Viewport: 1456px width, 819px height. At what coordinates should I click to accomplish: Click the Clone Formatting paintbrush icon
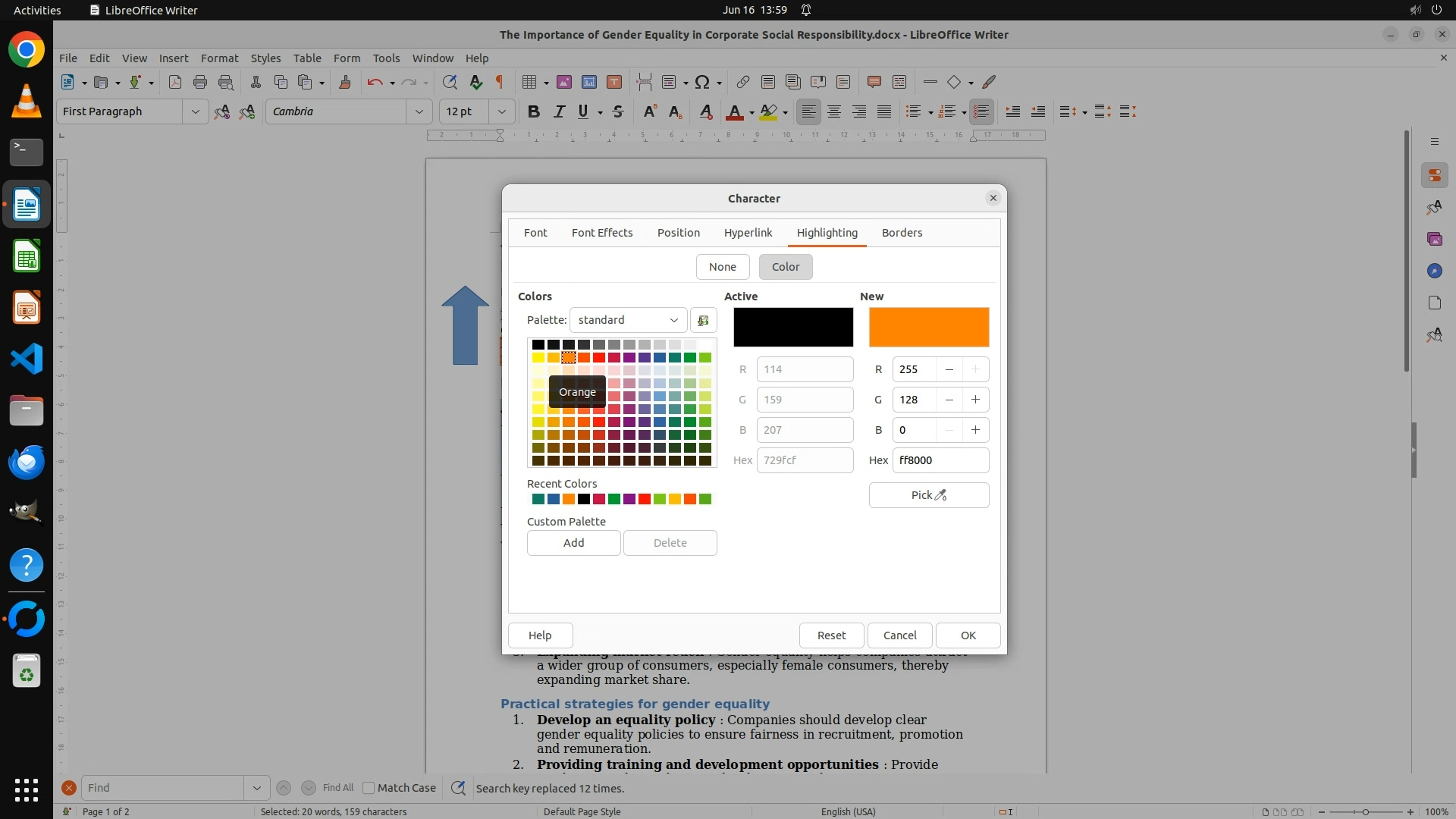pos(345,82)
